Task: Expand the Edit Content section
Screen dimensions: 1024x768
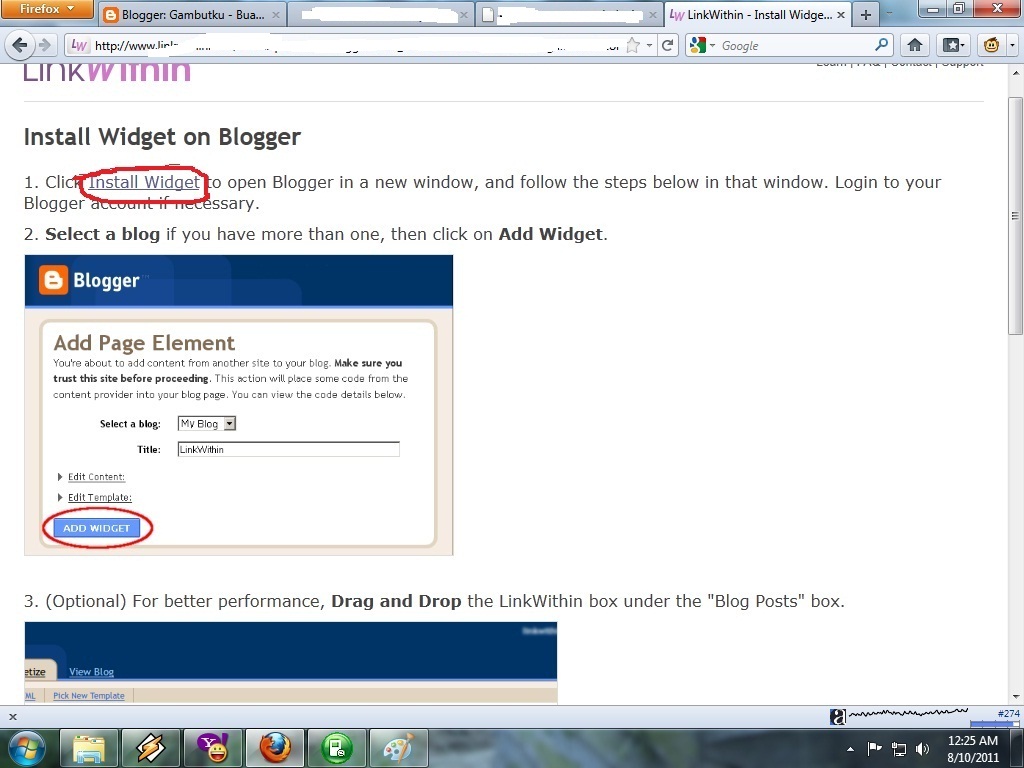Action: tap(95, 477)
